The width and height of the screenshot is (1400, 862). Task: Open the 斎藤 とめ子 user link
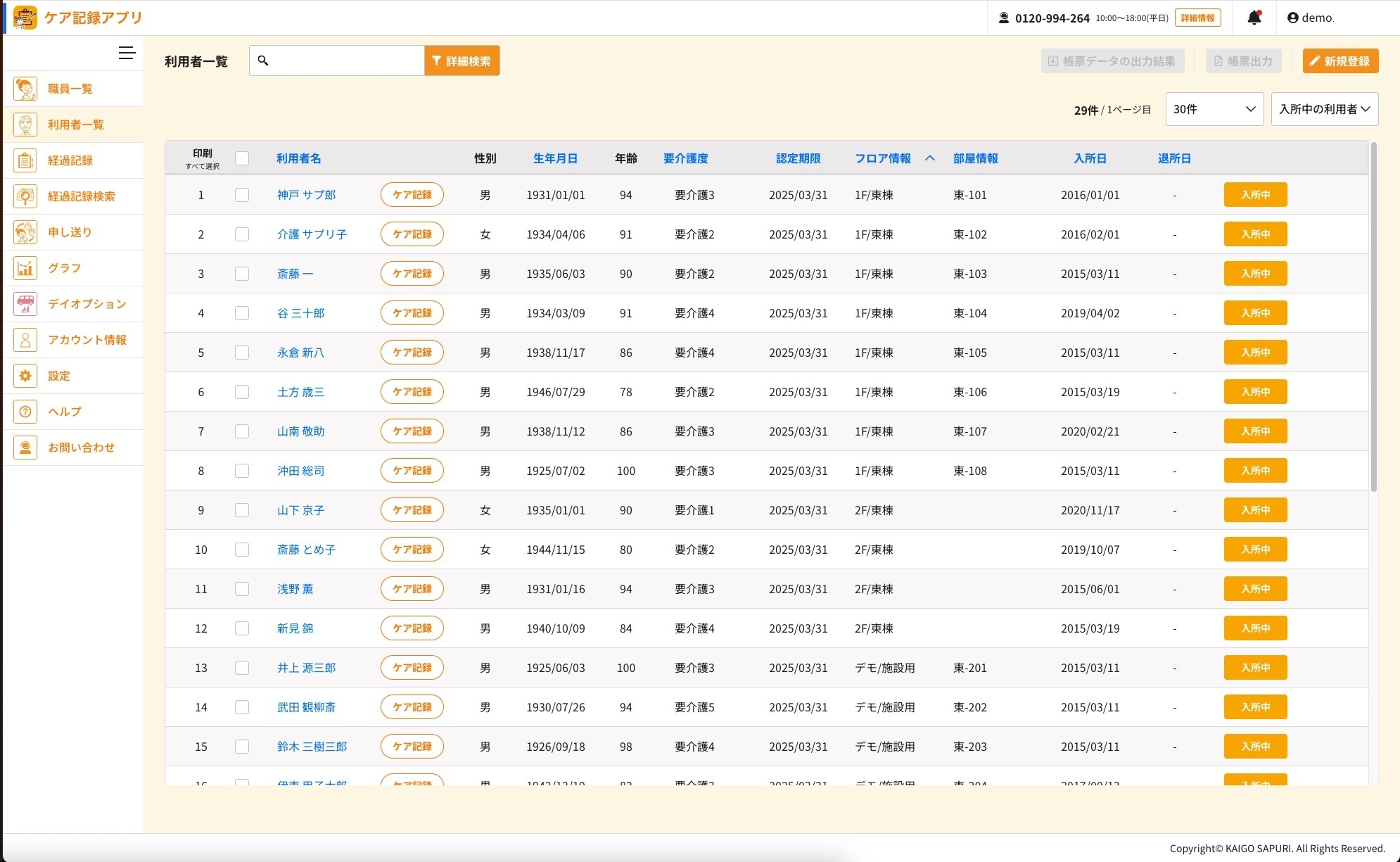click(306, 550)
